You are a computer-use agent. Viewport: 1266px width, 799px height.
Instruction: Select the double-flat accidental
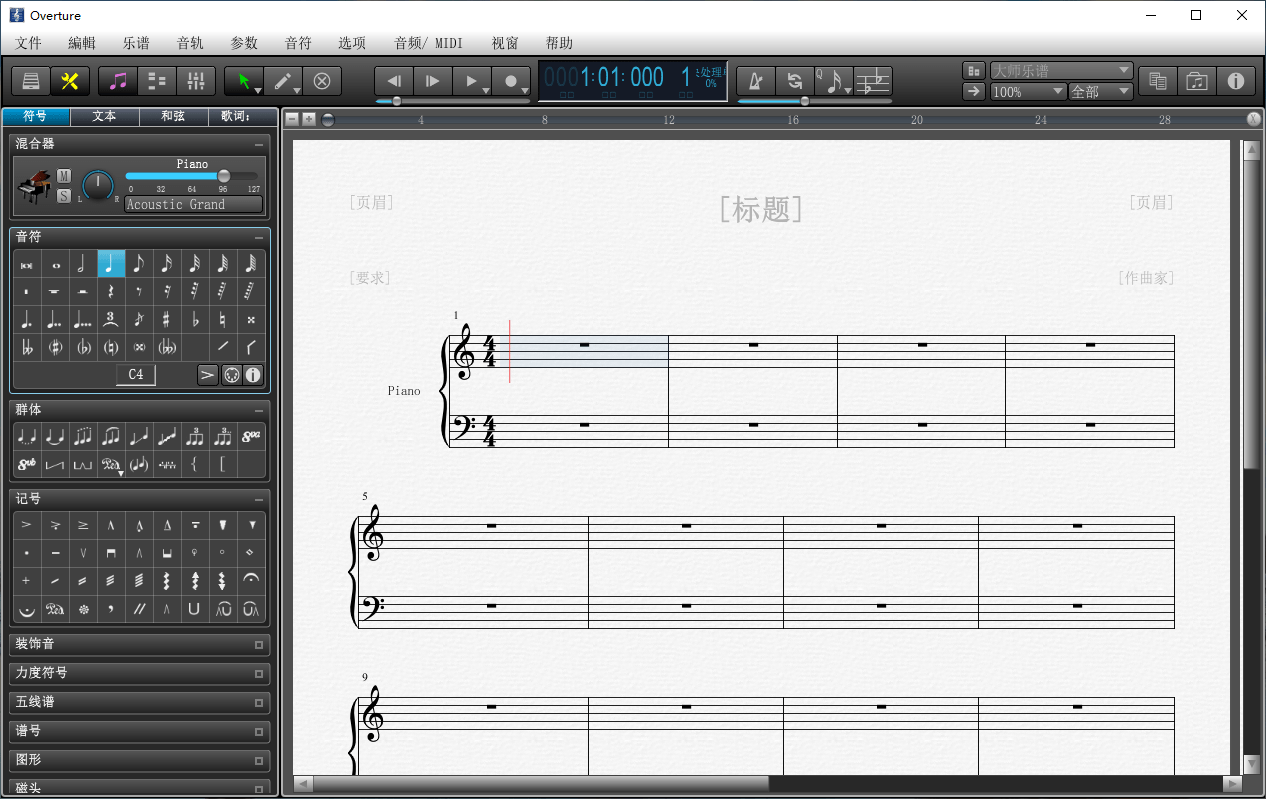coord(26,348)
